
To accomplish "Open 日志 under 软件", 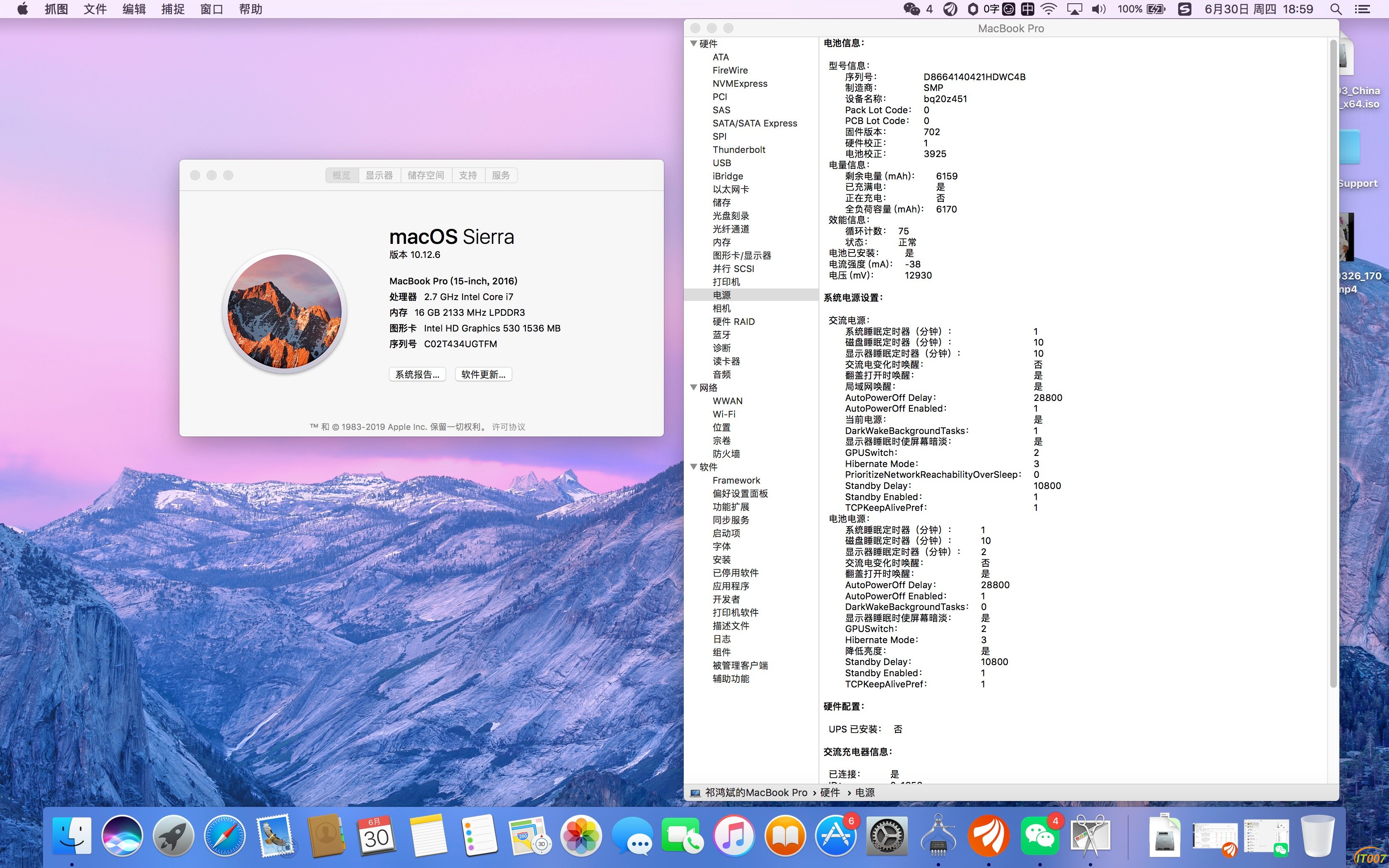I will tap(721, 639).
